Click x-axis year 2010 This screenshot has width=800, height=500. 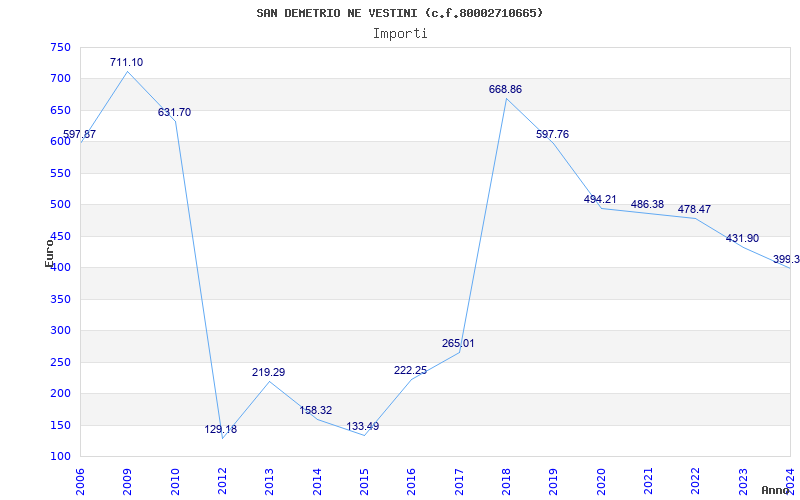tap(175, 482)
